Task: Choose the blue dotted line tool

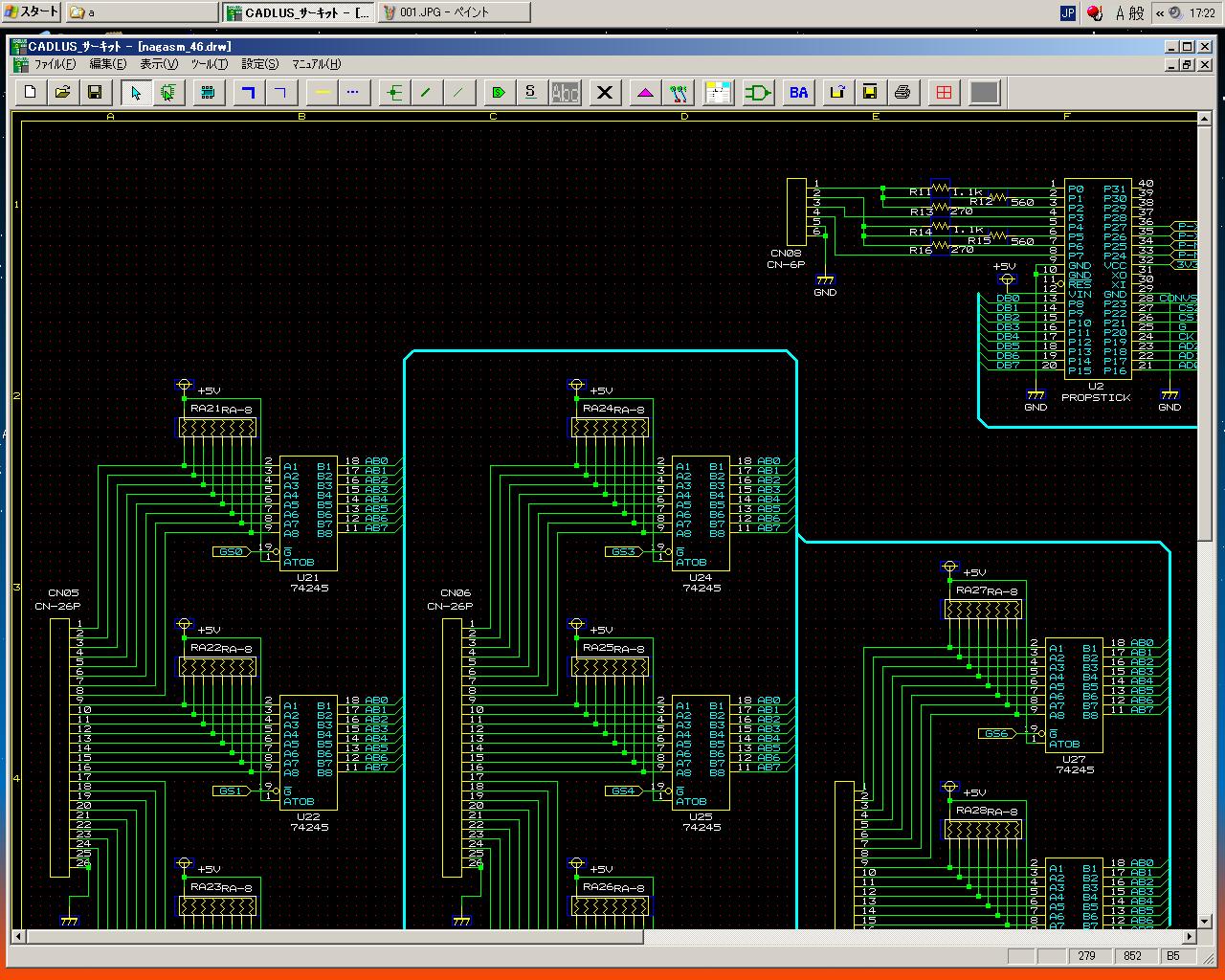Action: click(353, 92)
